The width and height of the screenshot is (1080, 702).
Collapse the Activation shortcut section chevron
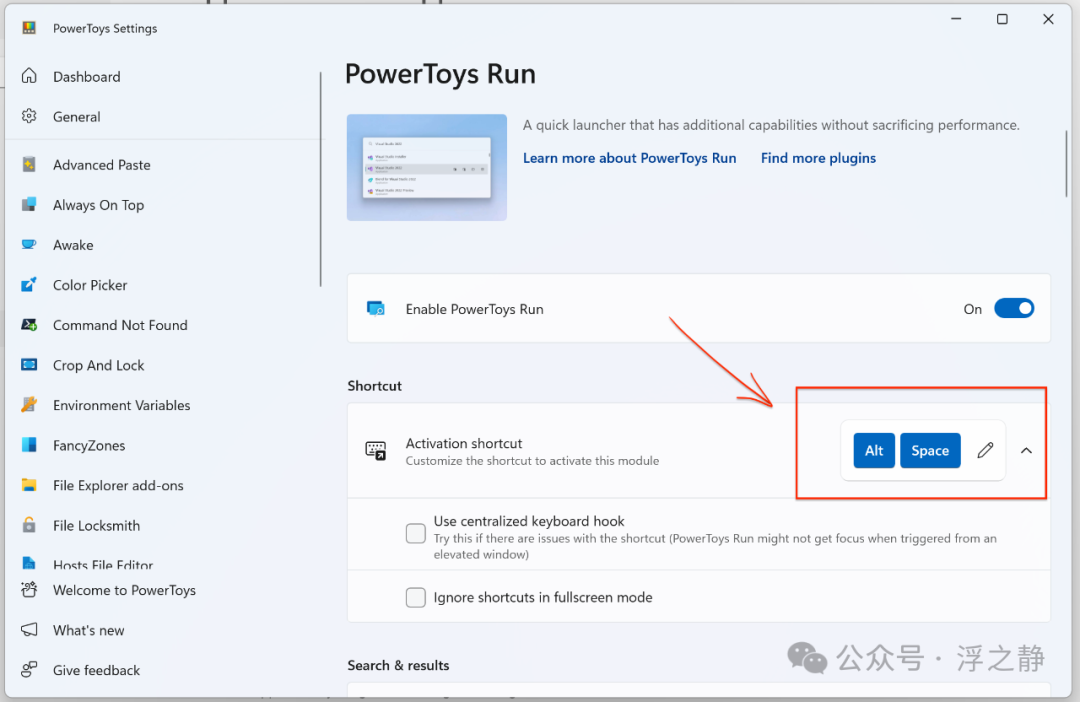[x=1026, y=451]
